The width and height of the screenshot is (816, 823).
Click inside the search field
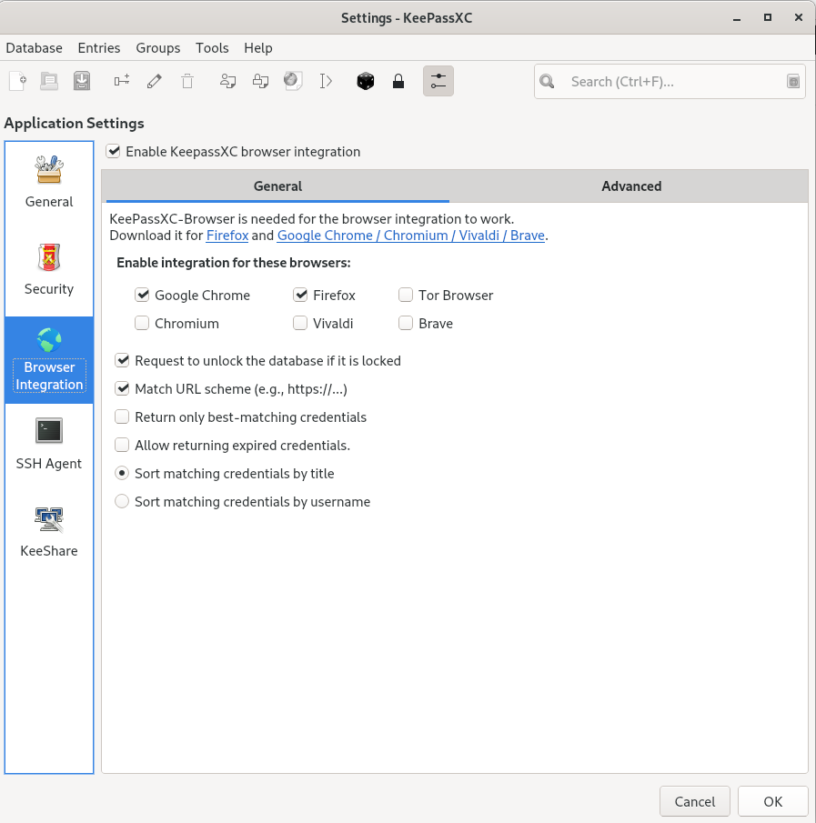coord(660,81)
